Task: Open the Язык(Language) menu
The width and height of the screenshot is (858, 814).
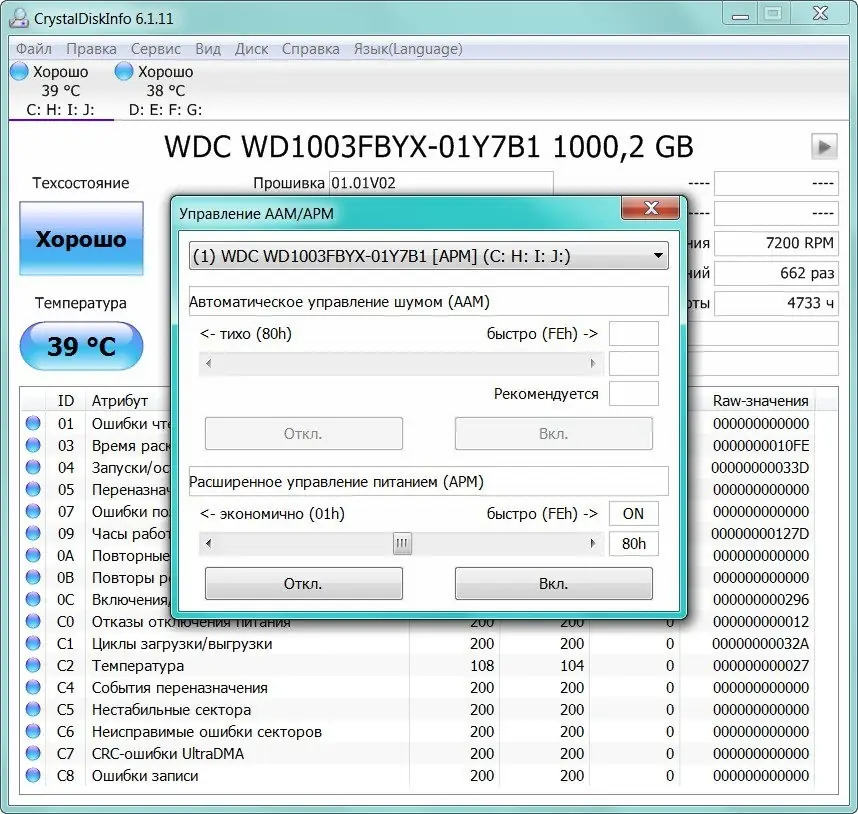Action: click(408, 49)
